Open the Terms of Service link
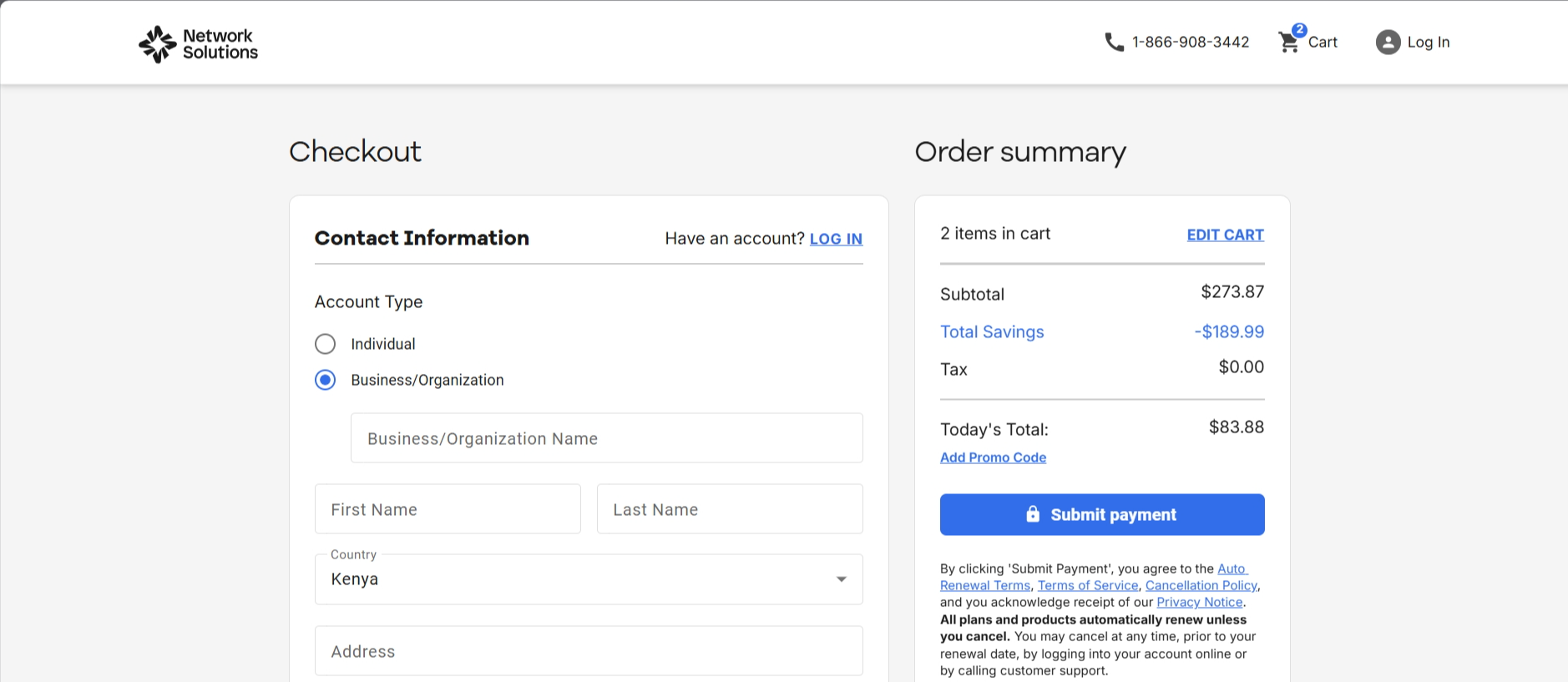Screen dimensions: 1568x682 coord(1088,586)
